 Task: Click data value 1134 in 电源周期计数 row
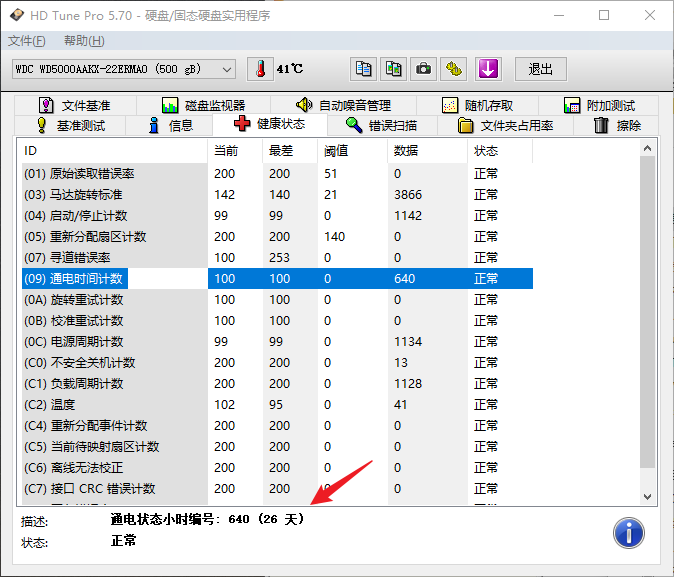[408, 342]
